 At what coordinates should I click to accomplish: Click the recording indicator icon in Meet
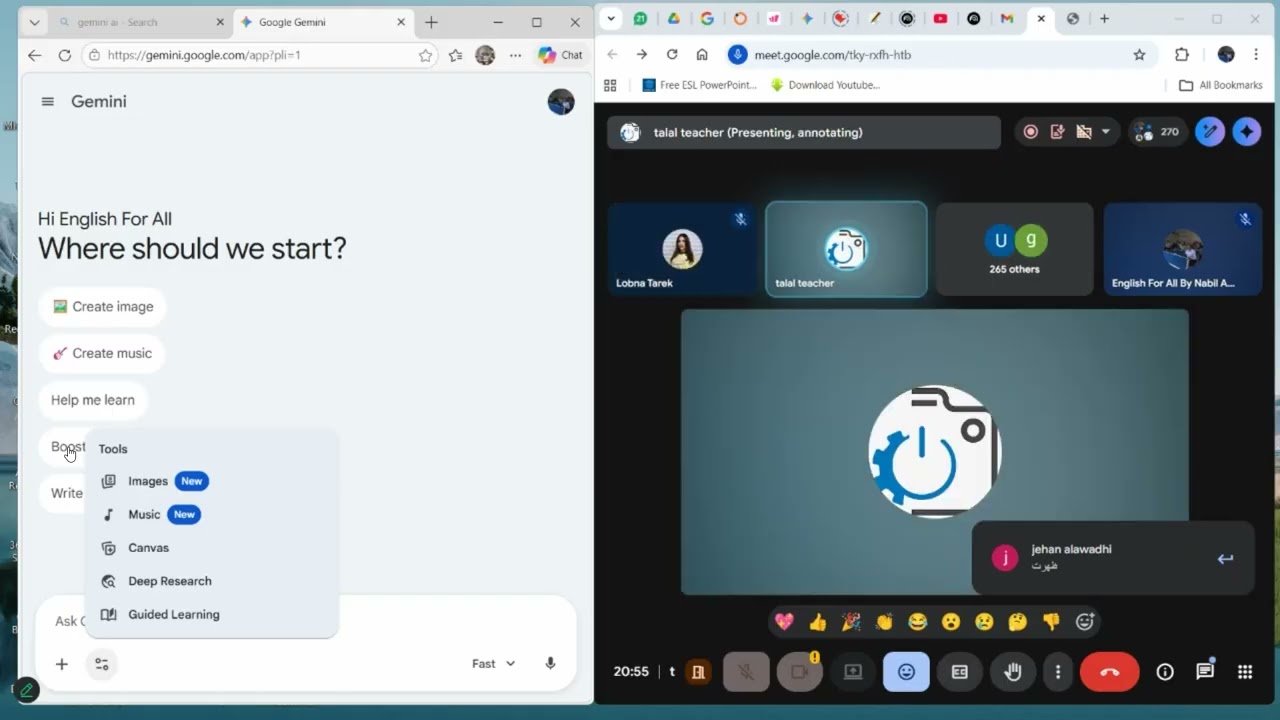(x=1031, y=132)
